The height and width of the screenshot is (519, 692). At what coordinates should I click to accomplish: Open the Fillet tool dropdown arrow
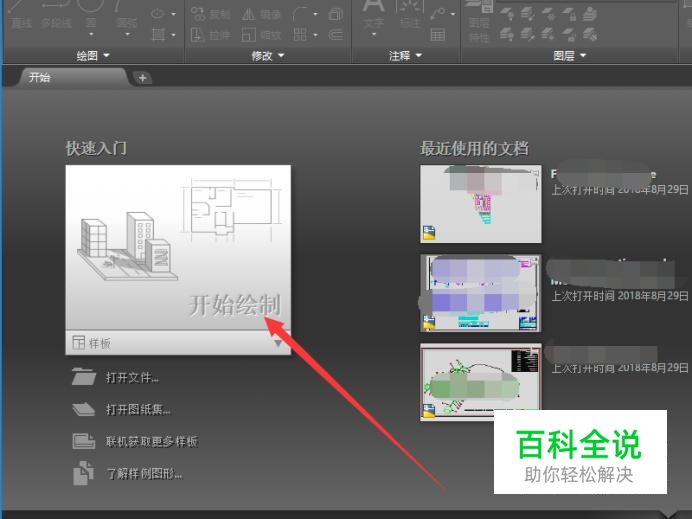(315, 14)
